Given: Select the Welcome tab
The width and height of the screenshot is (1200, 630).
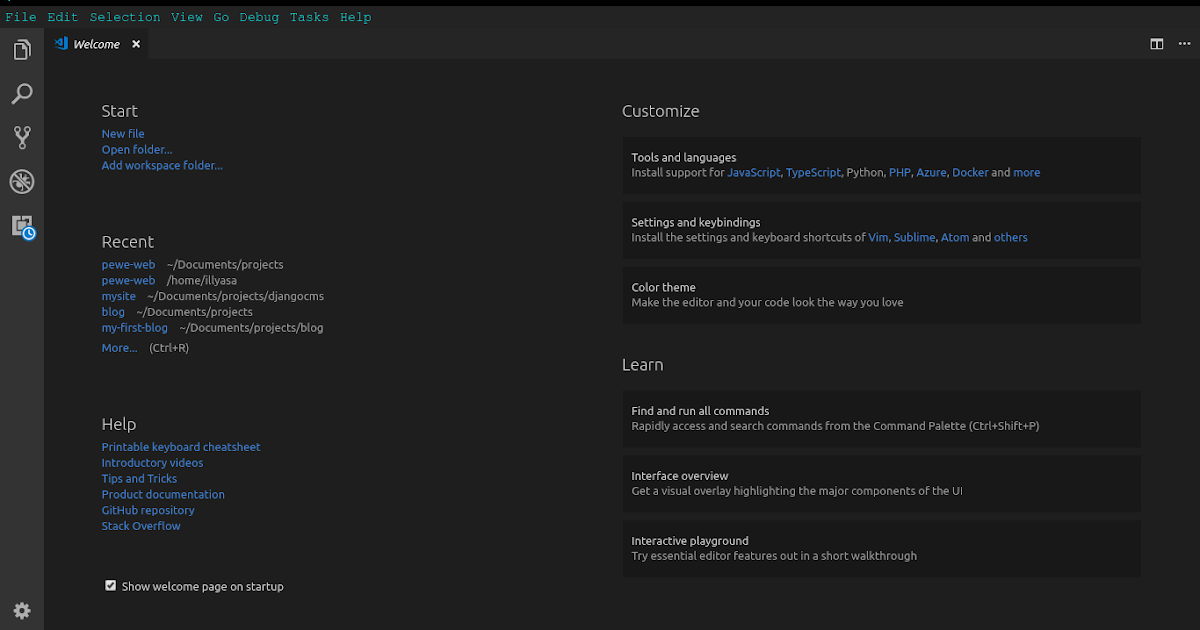Looking at the screenshot, I should point(96,44).
